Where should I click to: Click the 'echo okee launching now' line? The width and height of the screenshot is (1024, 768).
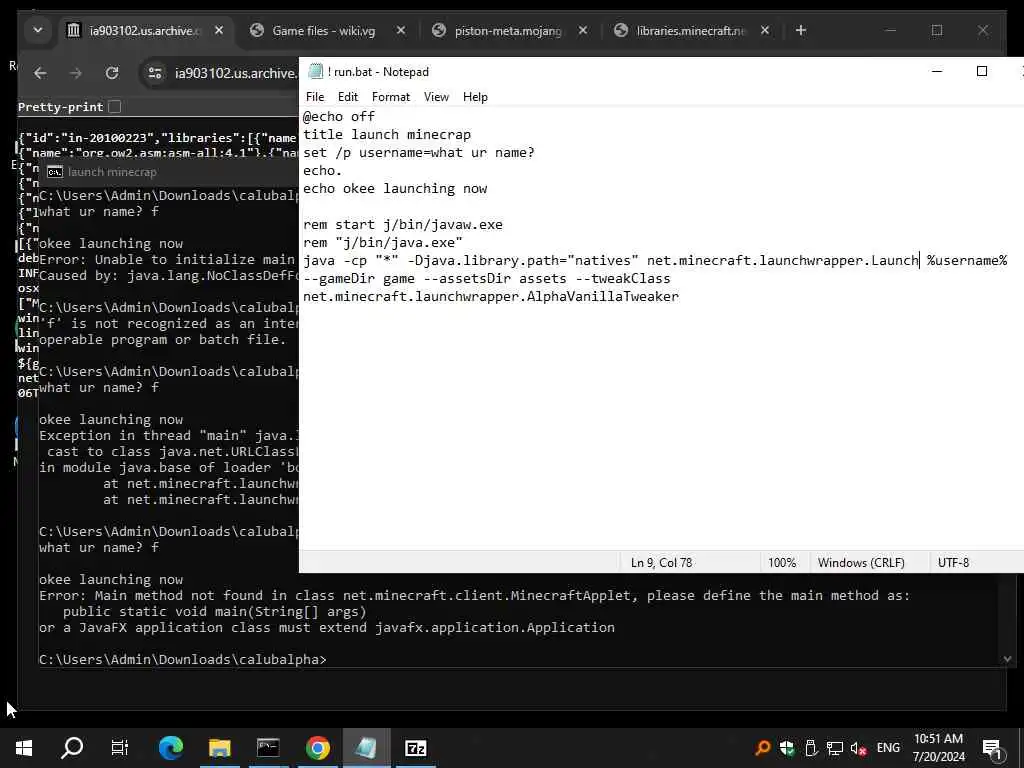[395, 189]
